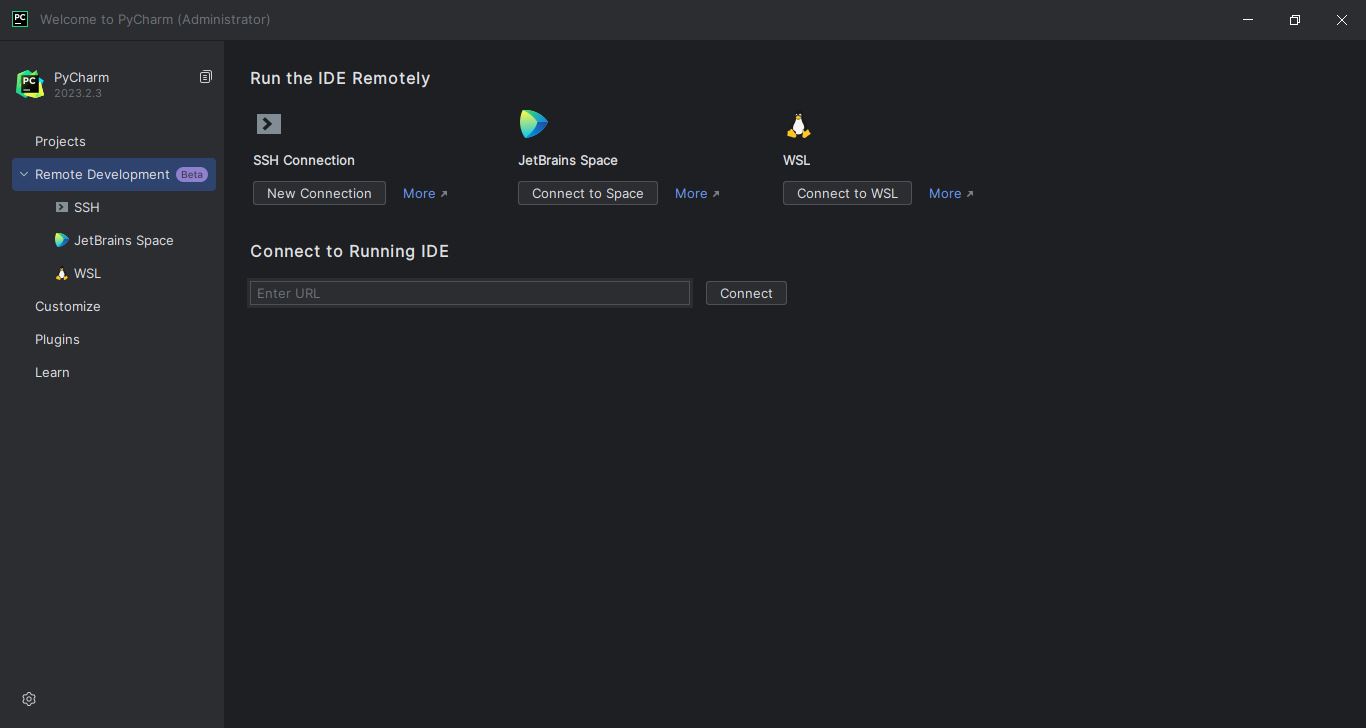Click Connect next to the URL field
The height and width of the screenshot is (728, 1366).
[x=746, y=293]
